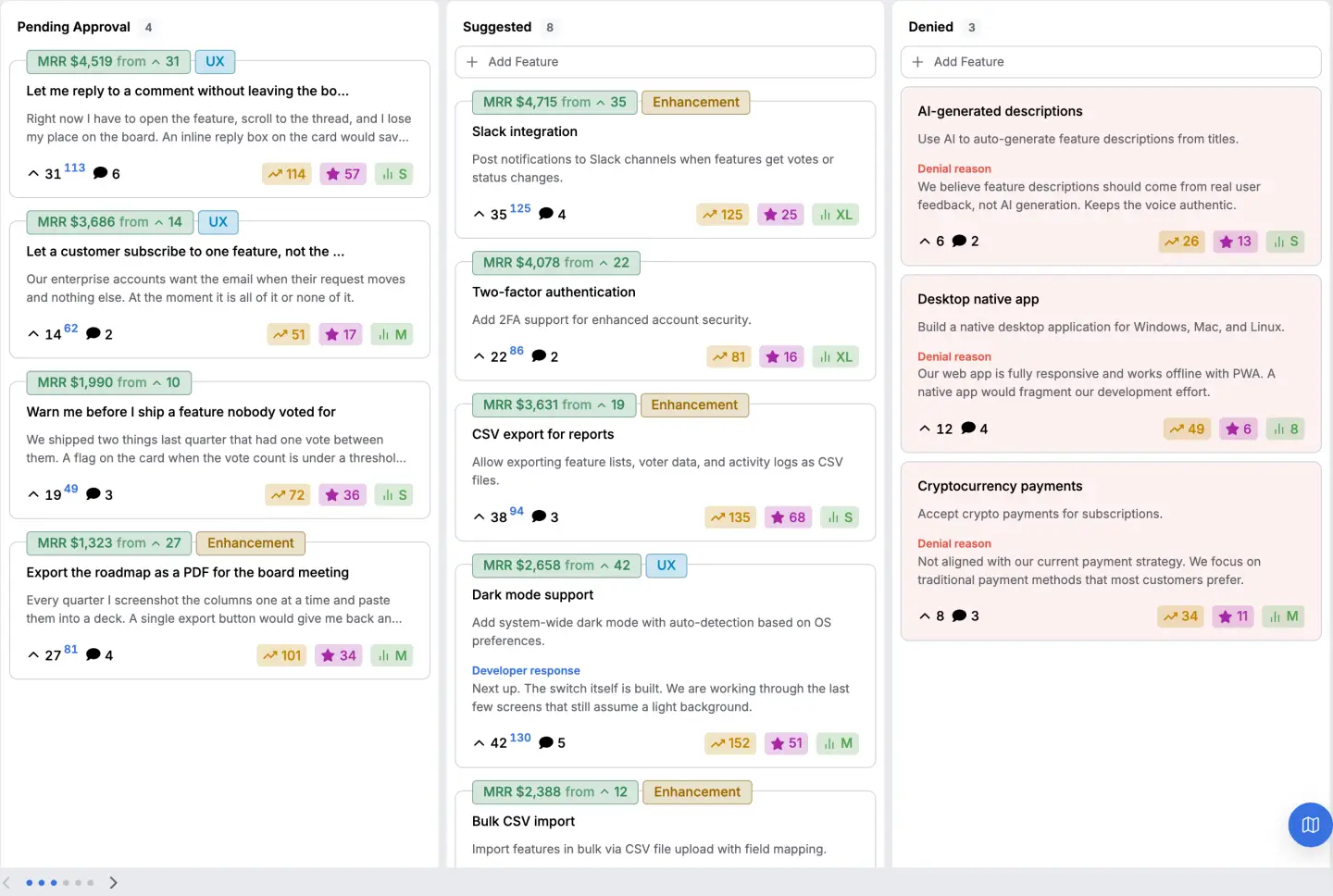The height and width of the screenshot is (896, 1333).
Task: Add Feature in the Denied column
Action: coord(1111,62)
